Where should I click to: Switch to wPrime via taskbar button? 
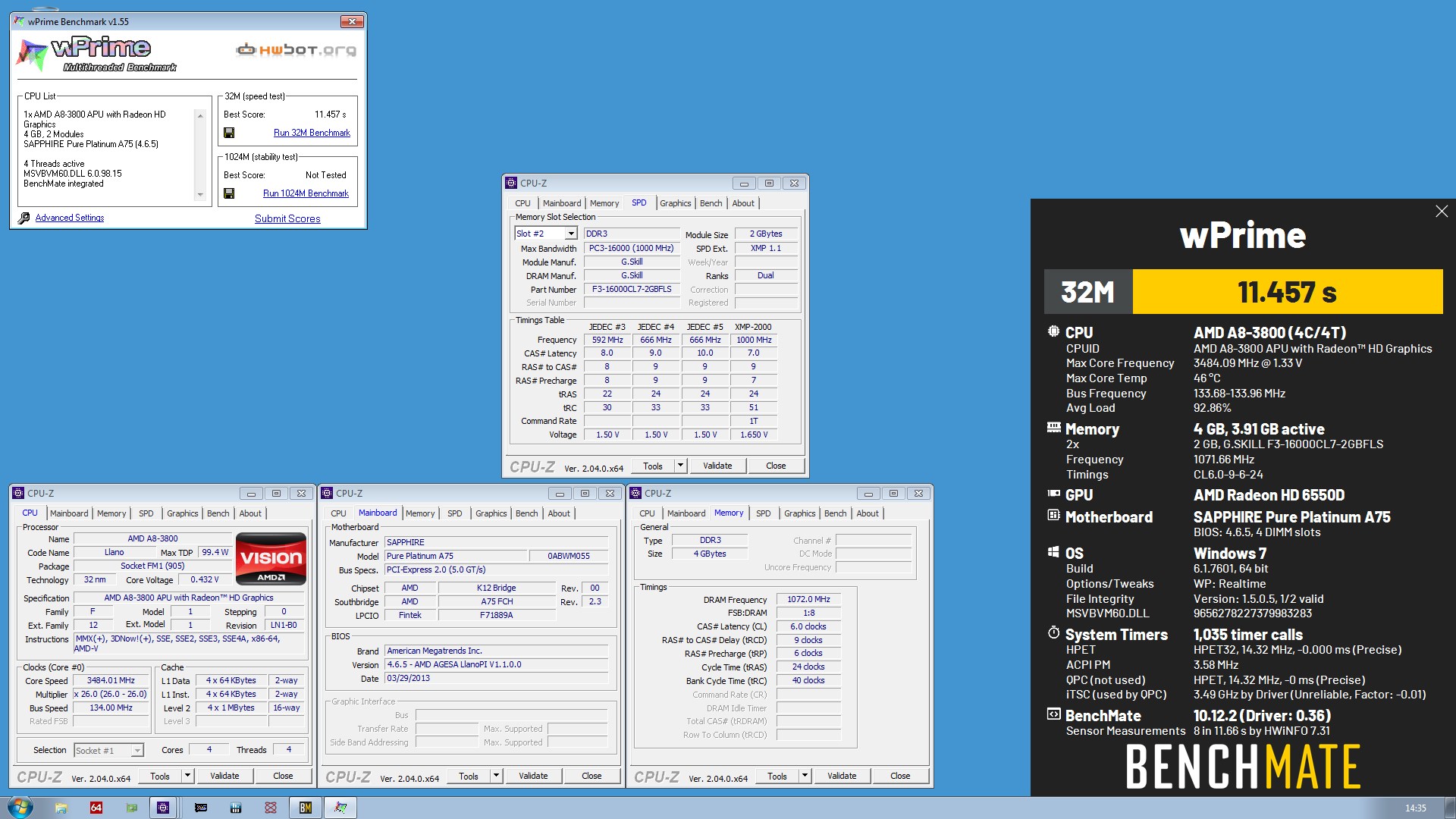pyautogui.click(x=340, y=808)
